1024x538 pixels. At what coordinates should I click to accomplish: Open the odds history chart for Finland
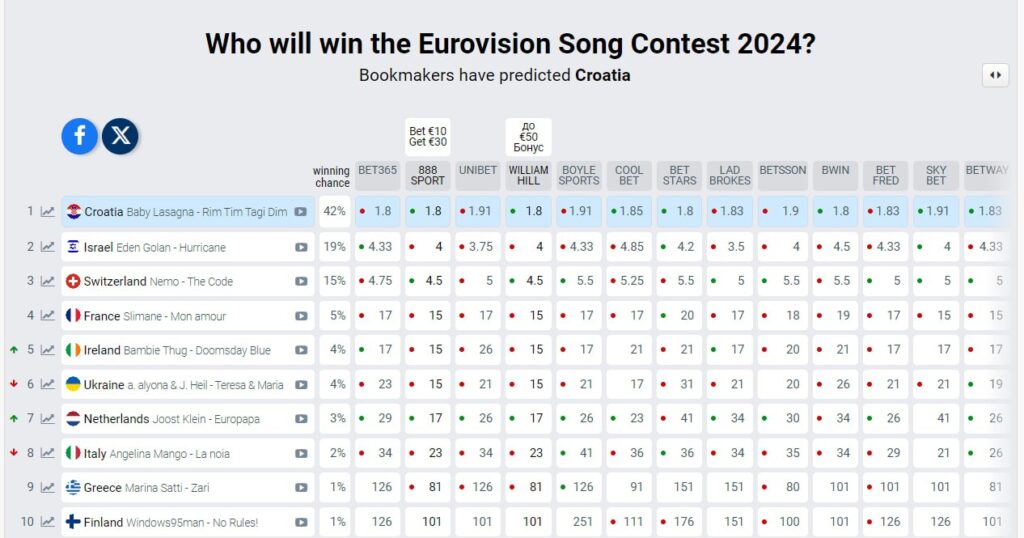coord(48,522)
